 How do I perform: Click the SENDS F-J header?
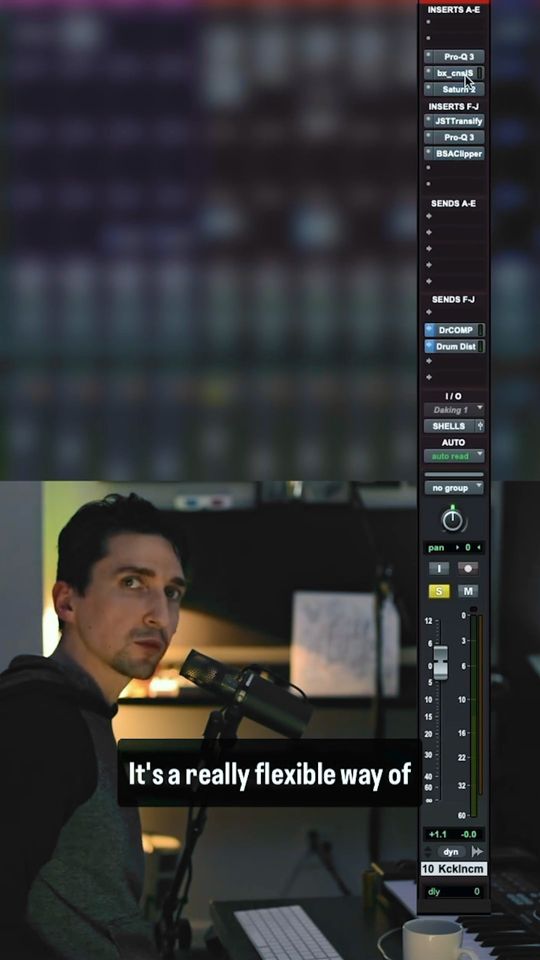[x=454, y=299]
